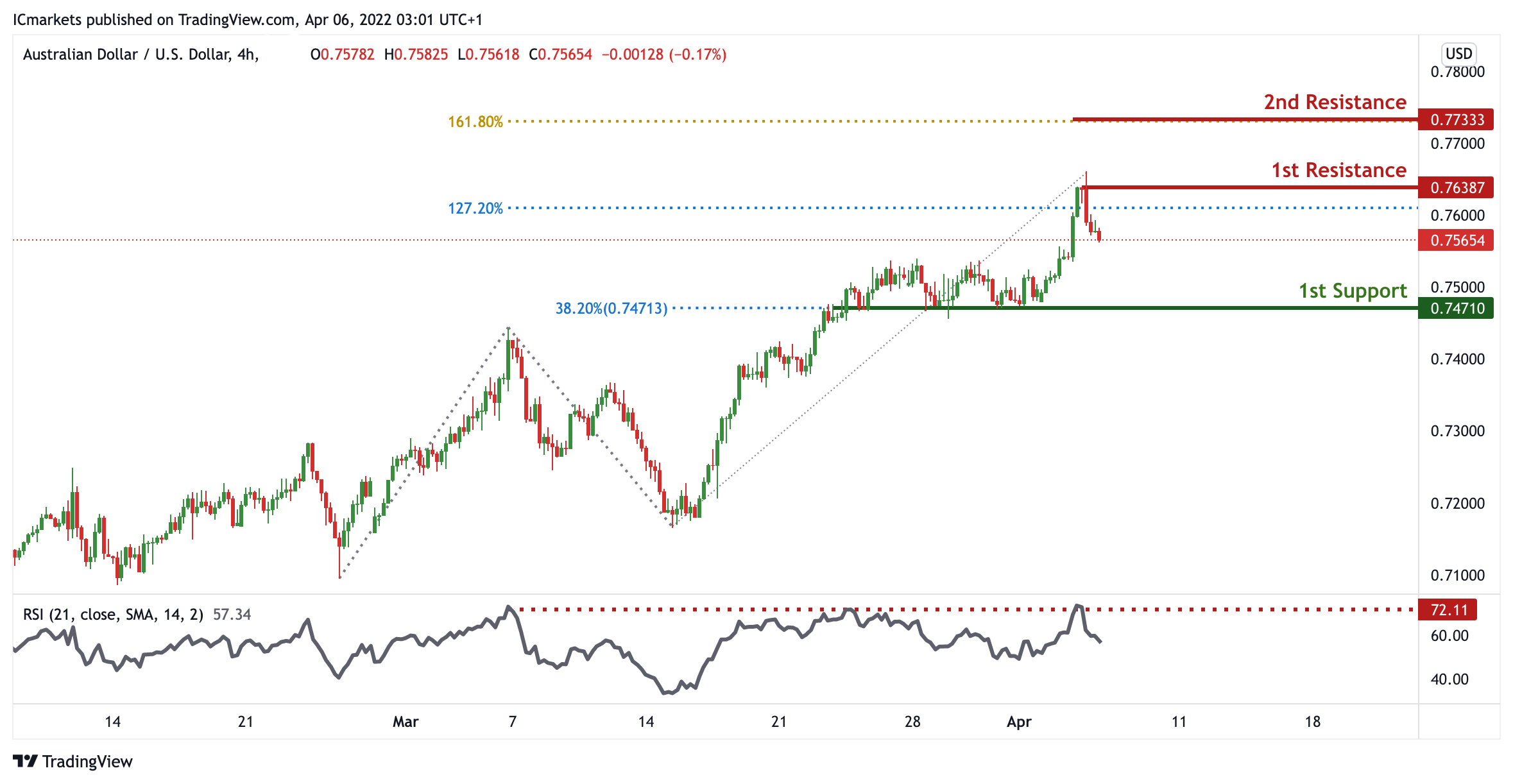Click the 0.77333 second resistance price tag
Viewport: 1513px width, 784px height.
coord(1457,120)
